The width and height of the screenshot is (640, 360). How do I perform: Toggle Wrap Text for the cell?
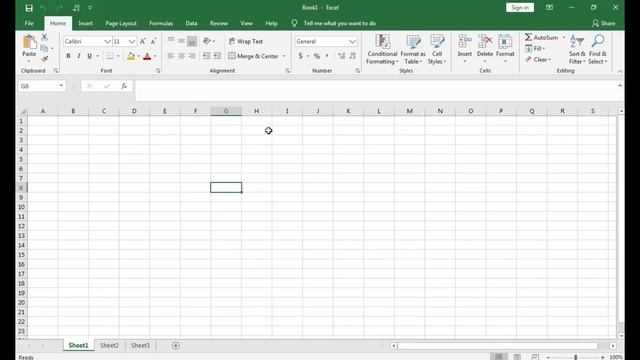tap(246, 41)
